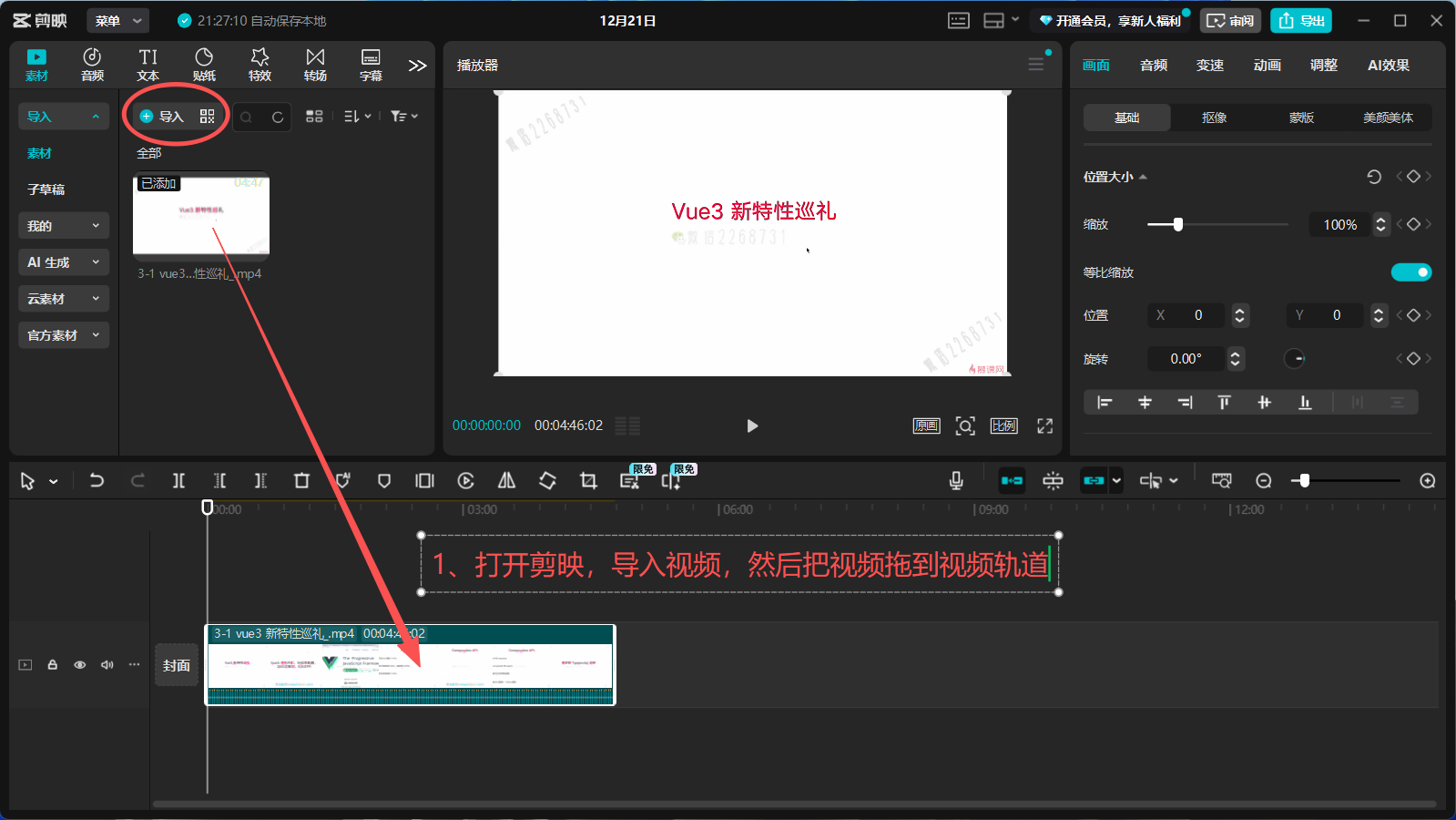Switch to the 动画 animation tab
The width and height of the screenshot is (1456, 820).
1267,65
